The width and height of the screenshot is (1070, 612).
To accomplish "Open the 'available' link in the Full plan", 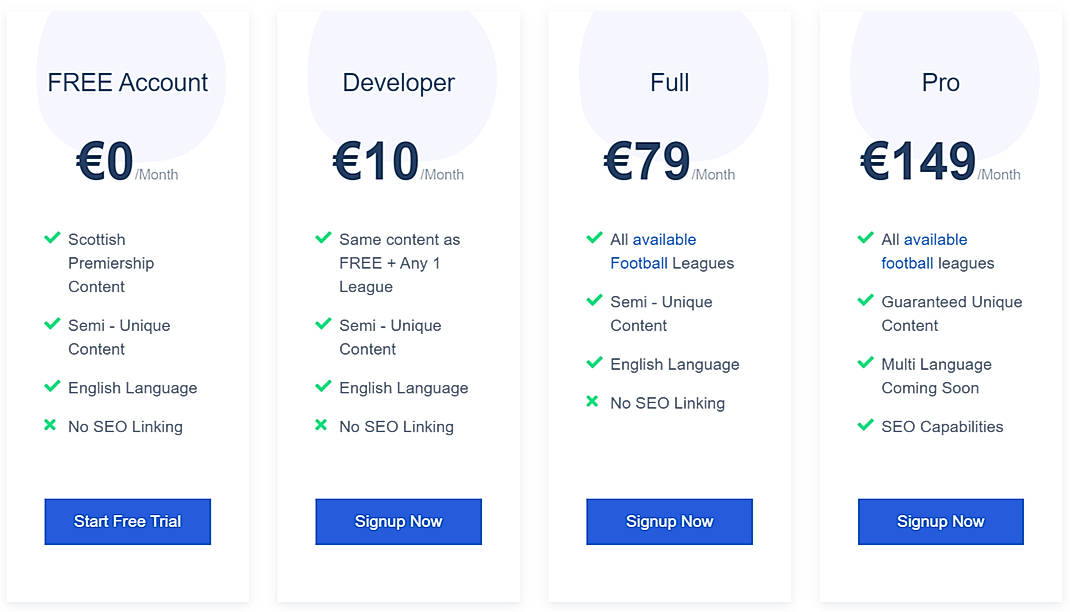I will (664, 240).
